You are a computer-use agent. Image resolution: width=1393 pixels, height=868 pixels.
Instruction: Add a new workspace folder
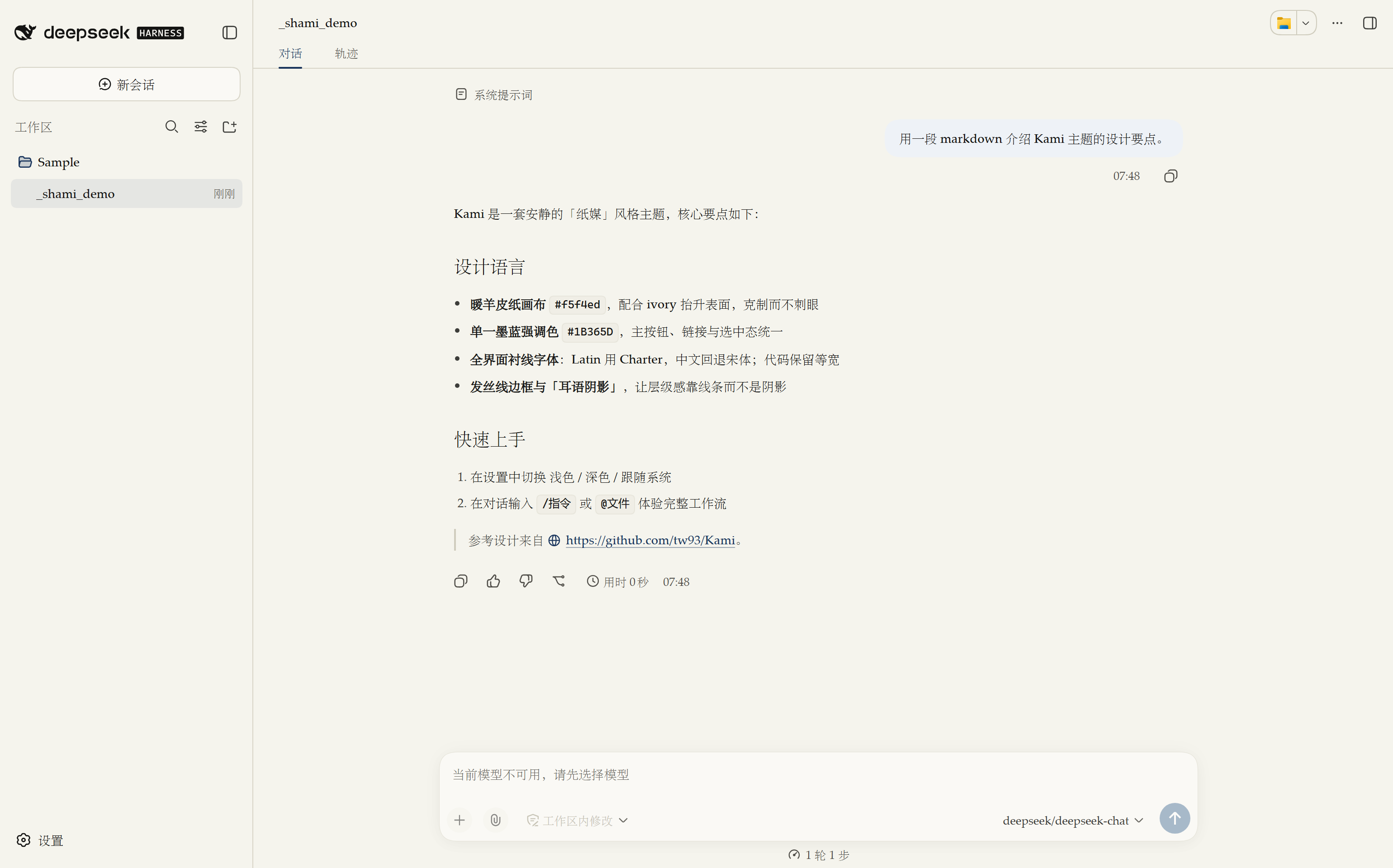point(230,127)
